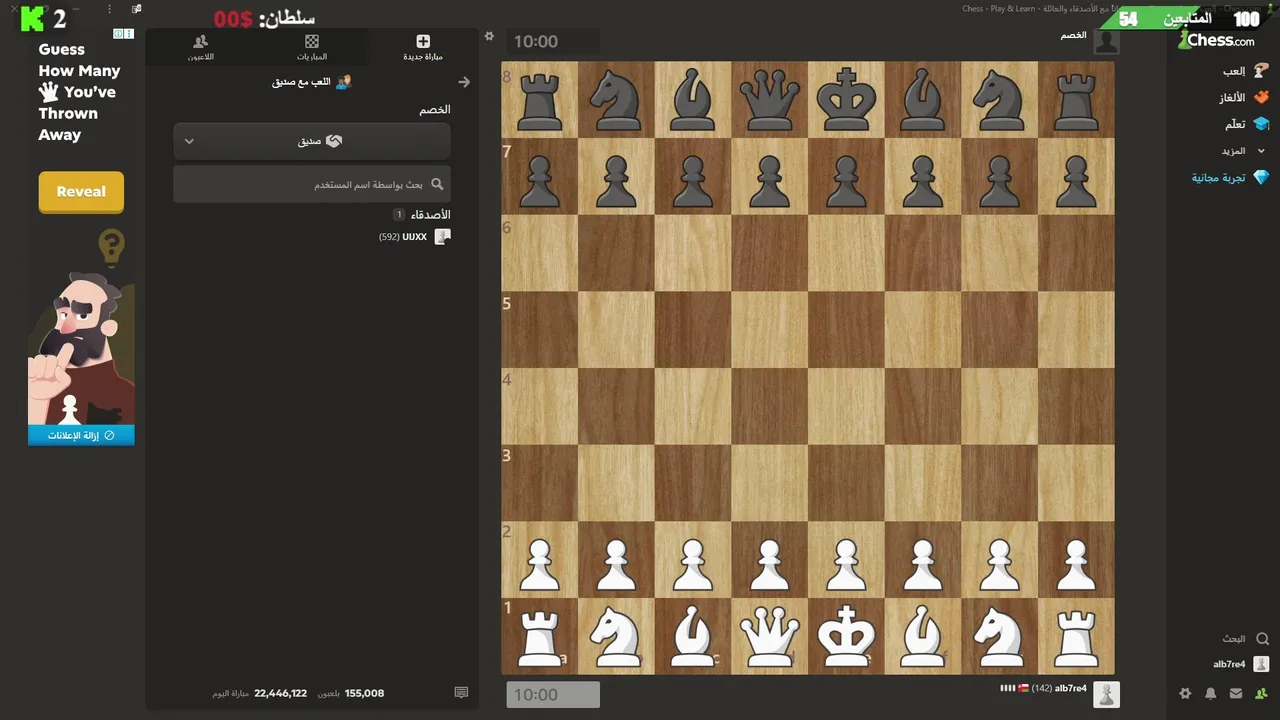Image resolution: width=1280 pixels, height=720 pixels.
Task: Switch to New Game tab (مباراة جديدة)
Action: [423, 47]
